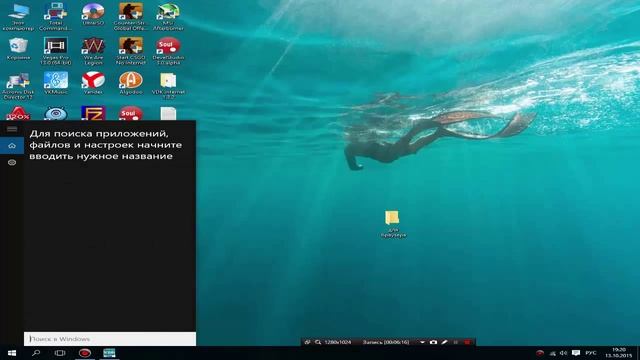Screen dimensions: 640x360
Task: Open the network icon in the system tray
Action: click(x=553, y=353)
